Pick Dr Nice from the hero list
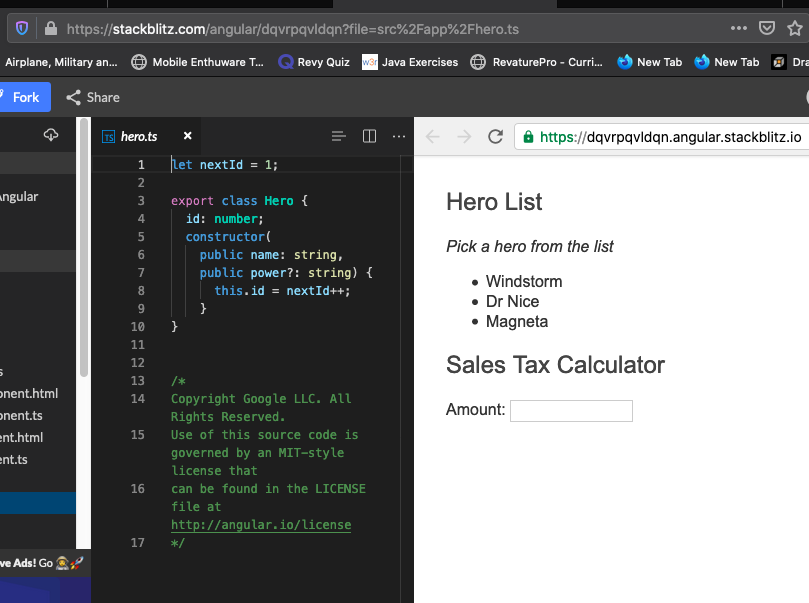Viewport: 809px width, 603px height. coord(512,301)
